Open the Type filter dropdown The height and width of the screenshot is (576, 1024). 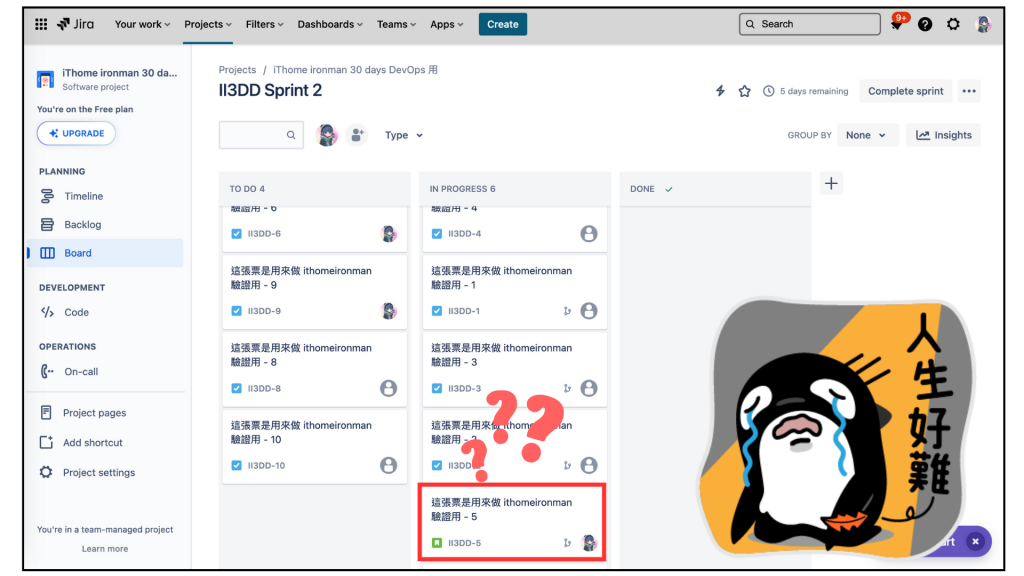pyautogui.click(x=404, y=135)
